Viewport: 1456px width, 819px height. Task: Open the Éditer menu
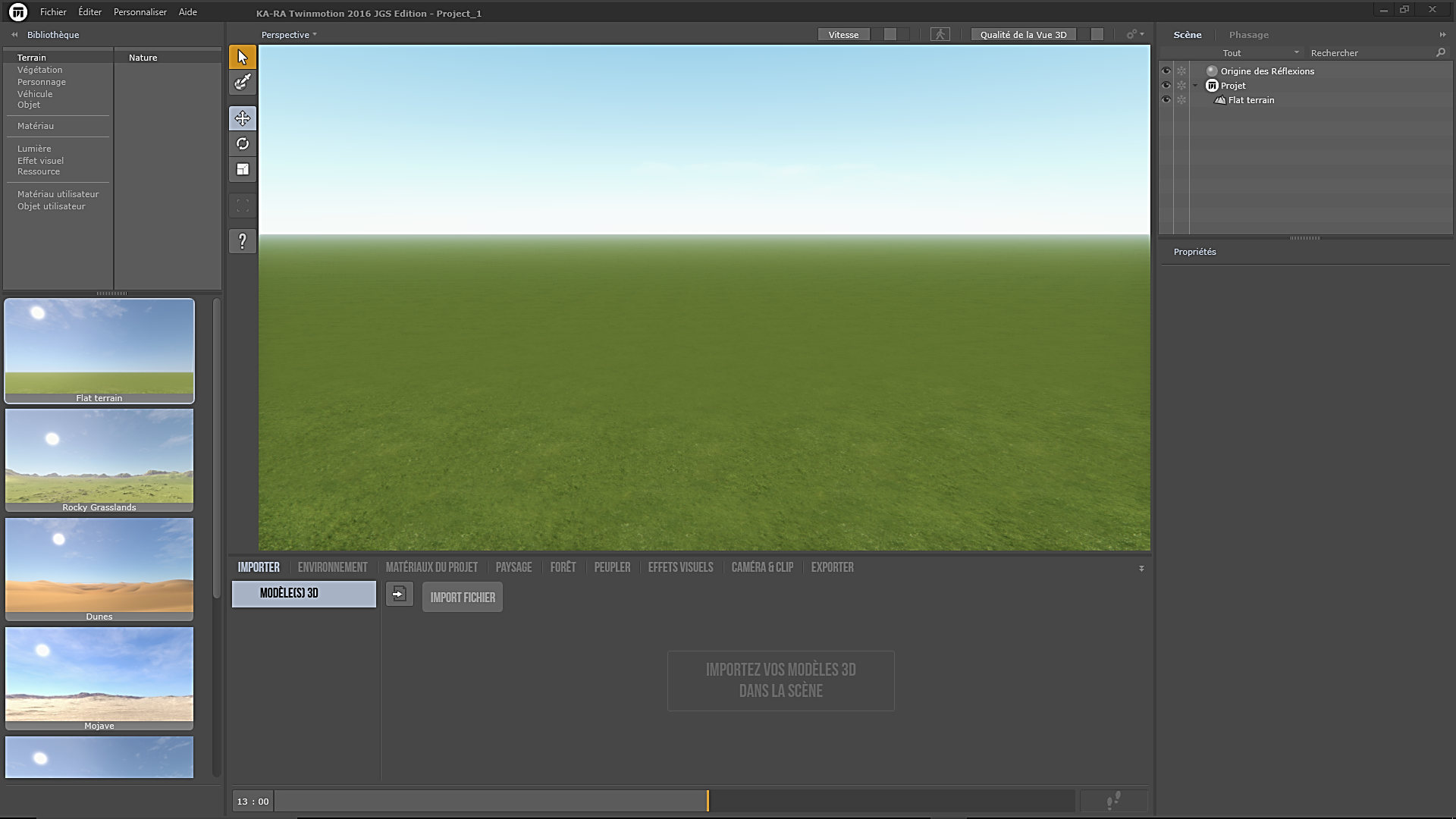[89, 12]
